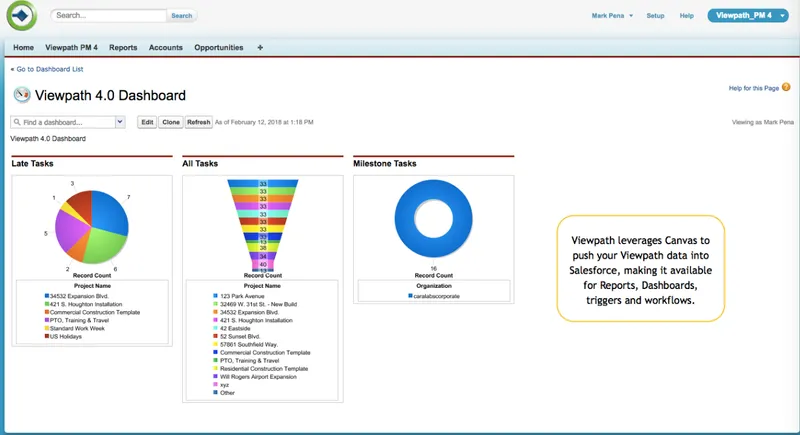
Task: Clone the dashboard
Action: (171, 122)
